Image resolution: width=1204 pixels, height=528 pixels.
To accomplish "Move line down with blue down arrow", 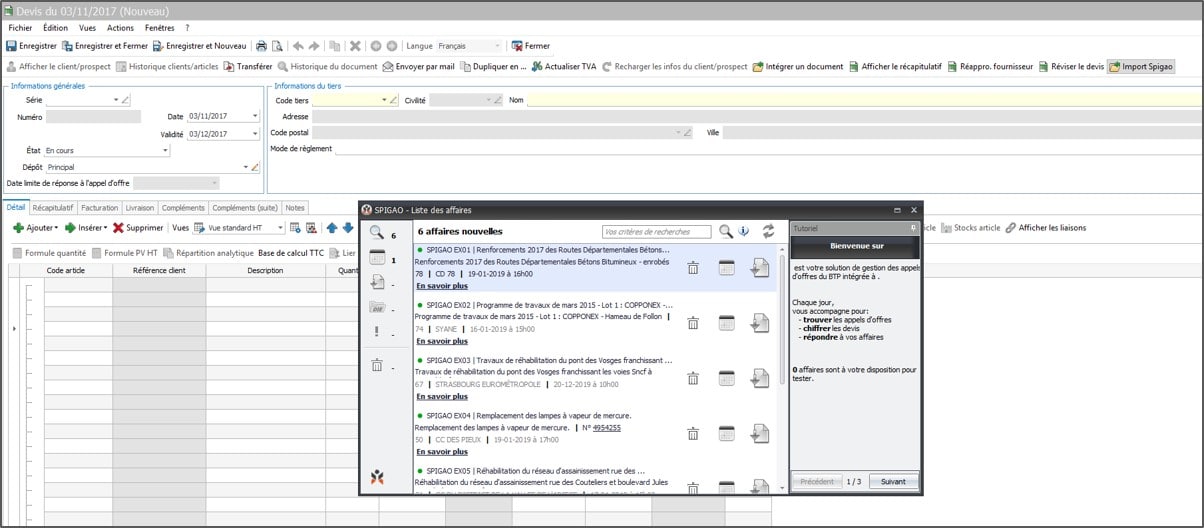I will click(x=348, y=227).
